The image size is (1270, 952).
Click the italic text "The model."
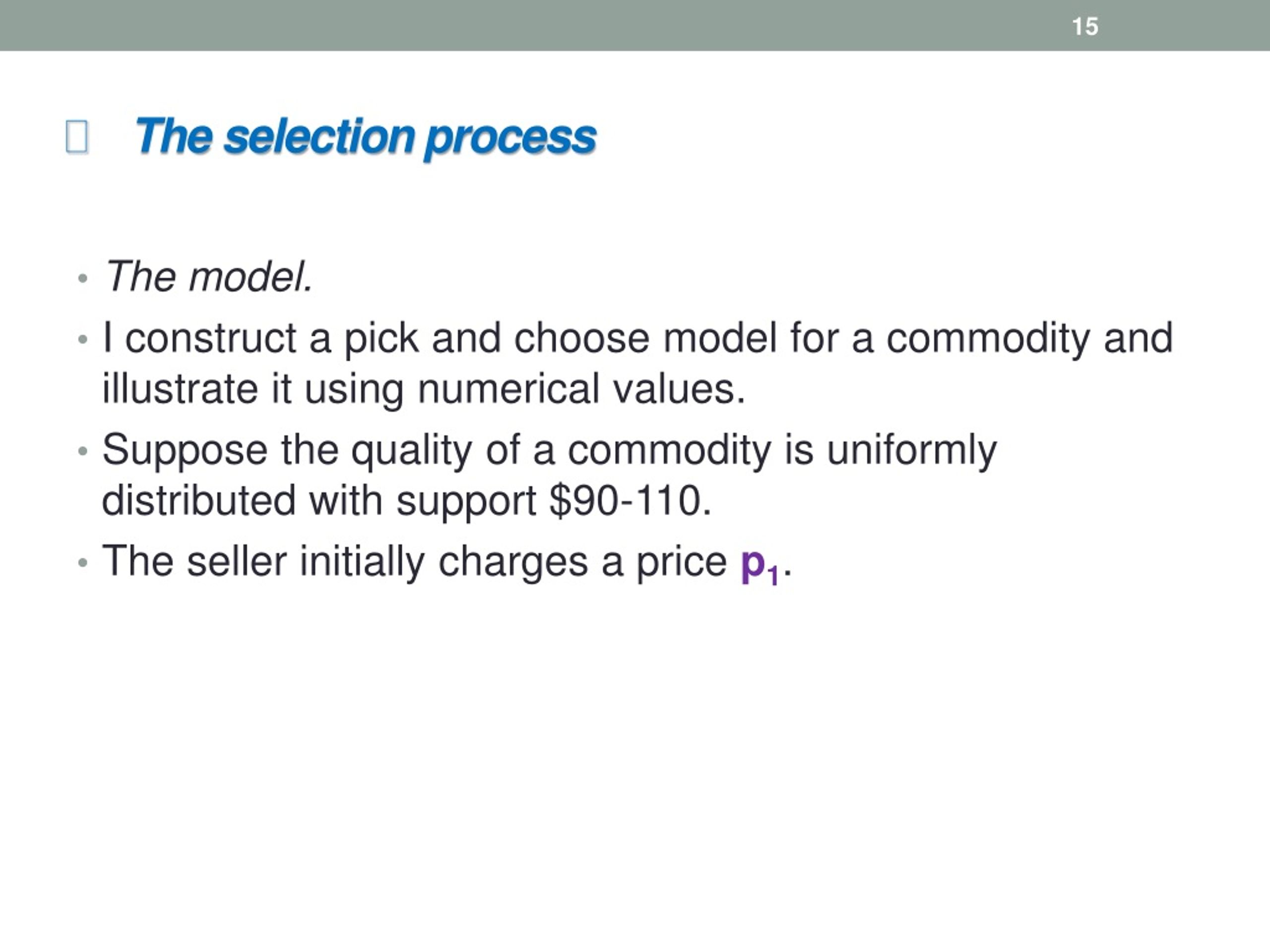coord(209,277)
